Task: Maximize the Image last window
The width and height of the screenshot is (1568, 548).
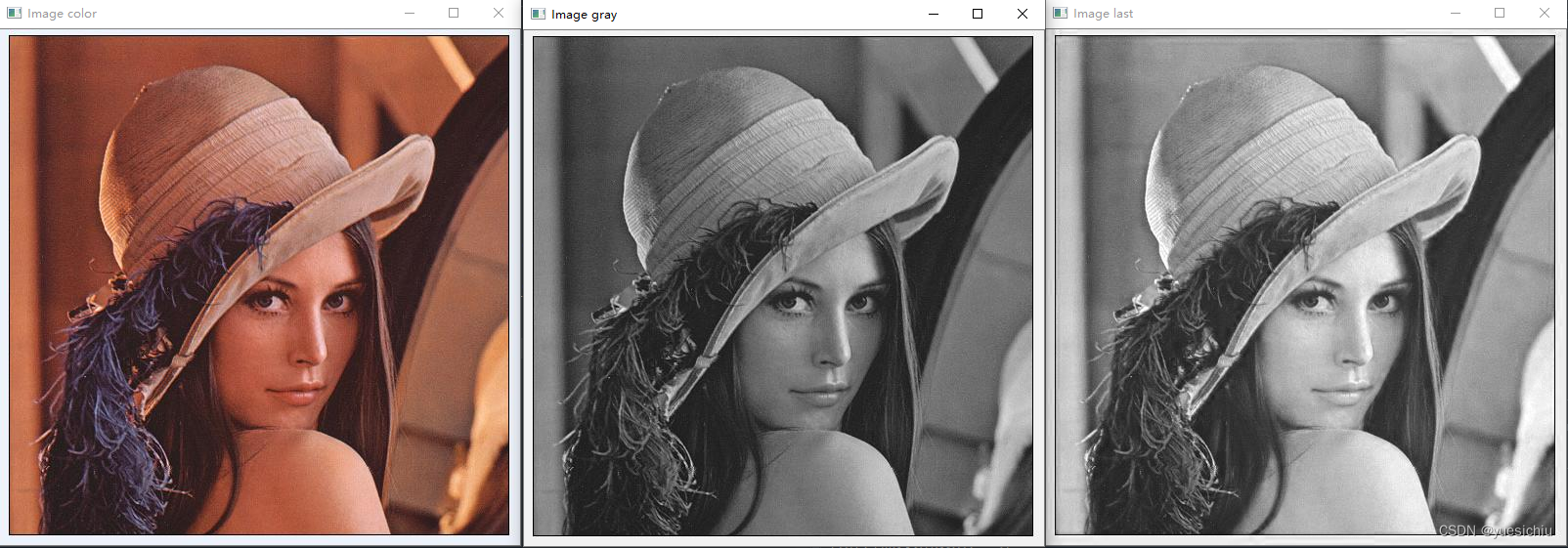Action: [x=1500, y=13]
